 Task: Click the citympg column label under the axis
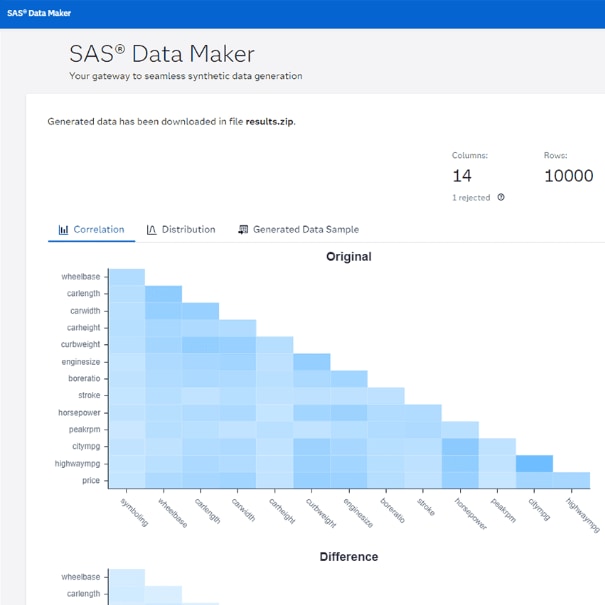(x=539, y=509)
